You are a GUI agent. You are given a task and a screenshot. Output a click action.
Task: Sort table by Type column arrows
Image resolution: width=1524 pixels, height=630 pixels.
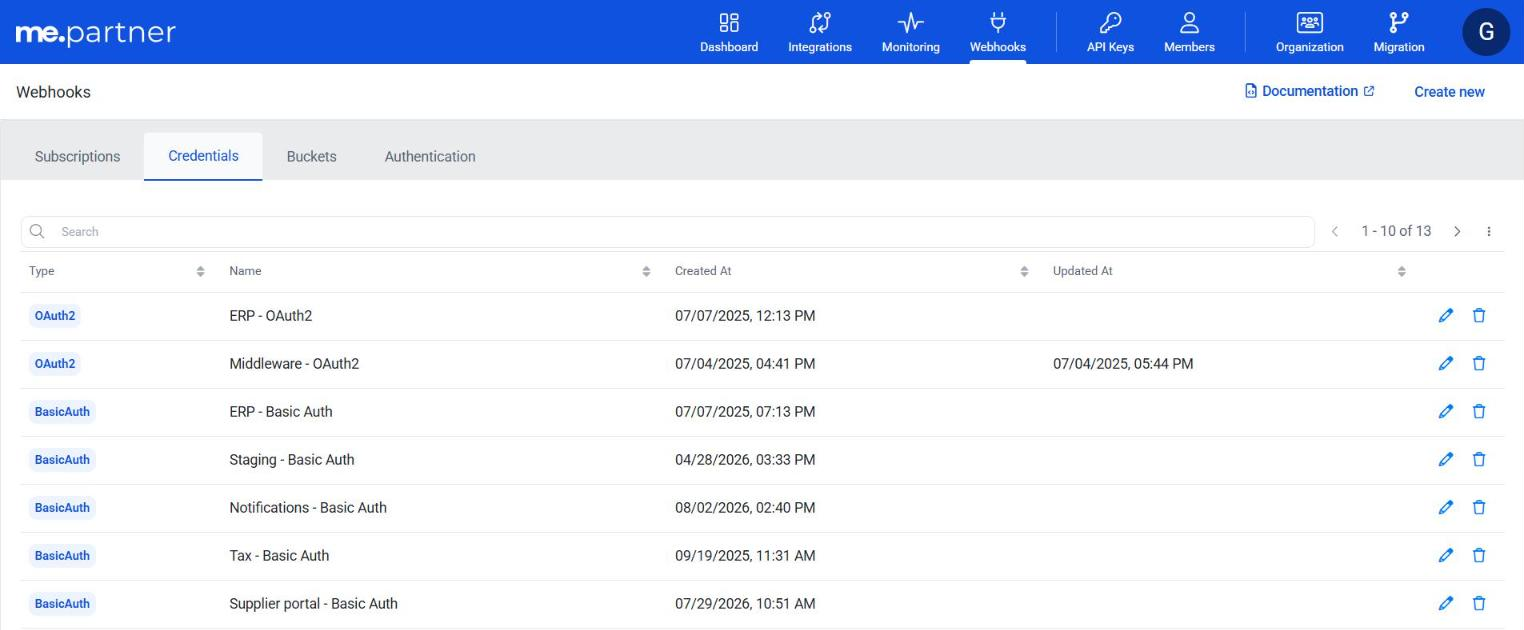pos(200,272)
